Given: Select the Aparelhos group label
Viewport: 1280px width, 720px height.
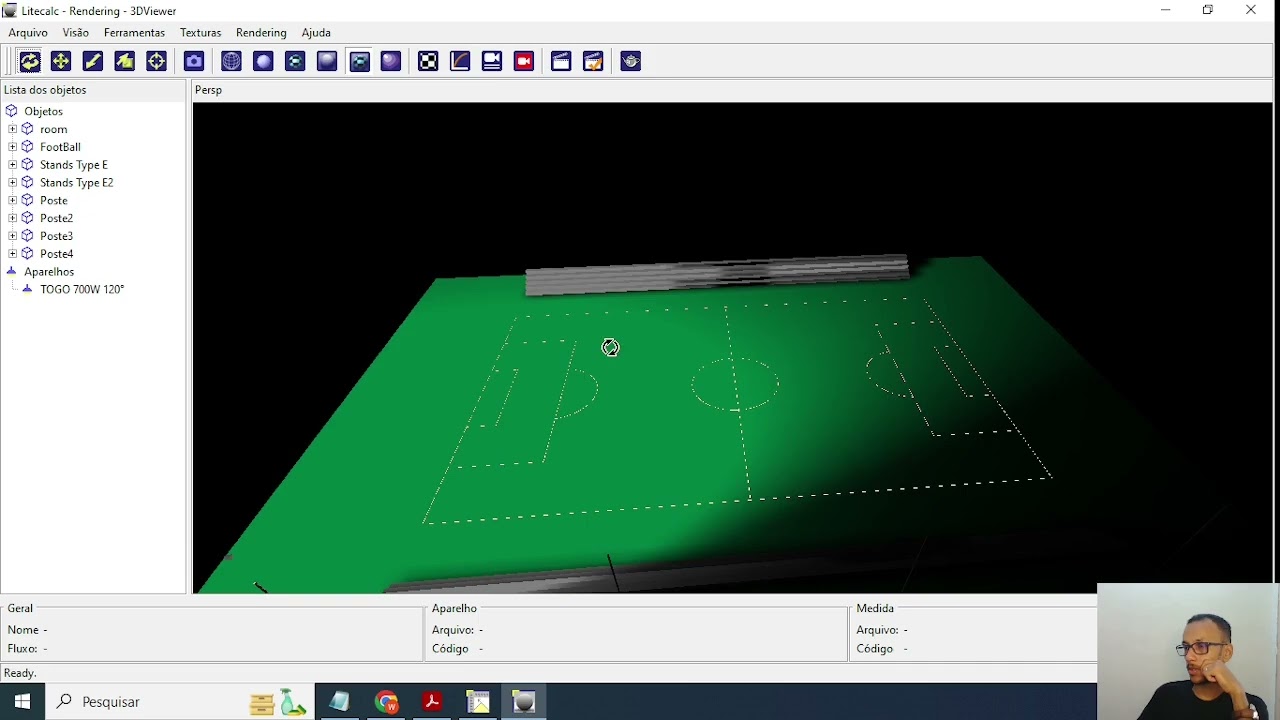Looking at the screenshot, I should point(49,271).
